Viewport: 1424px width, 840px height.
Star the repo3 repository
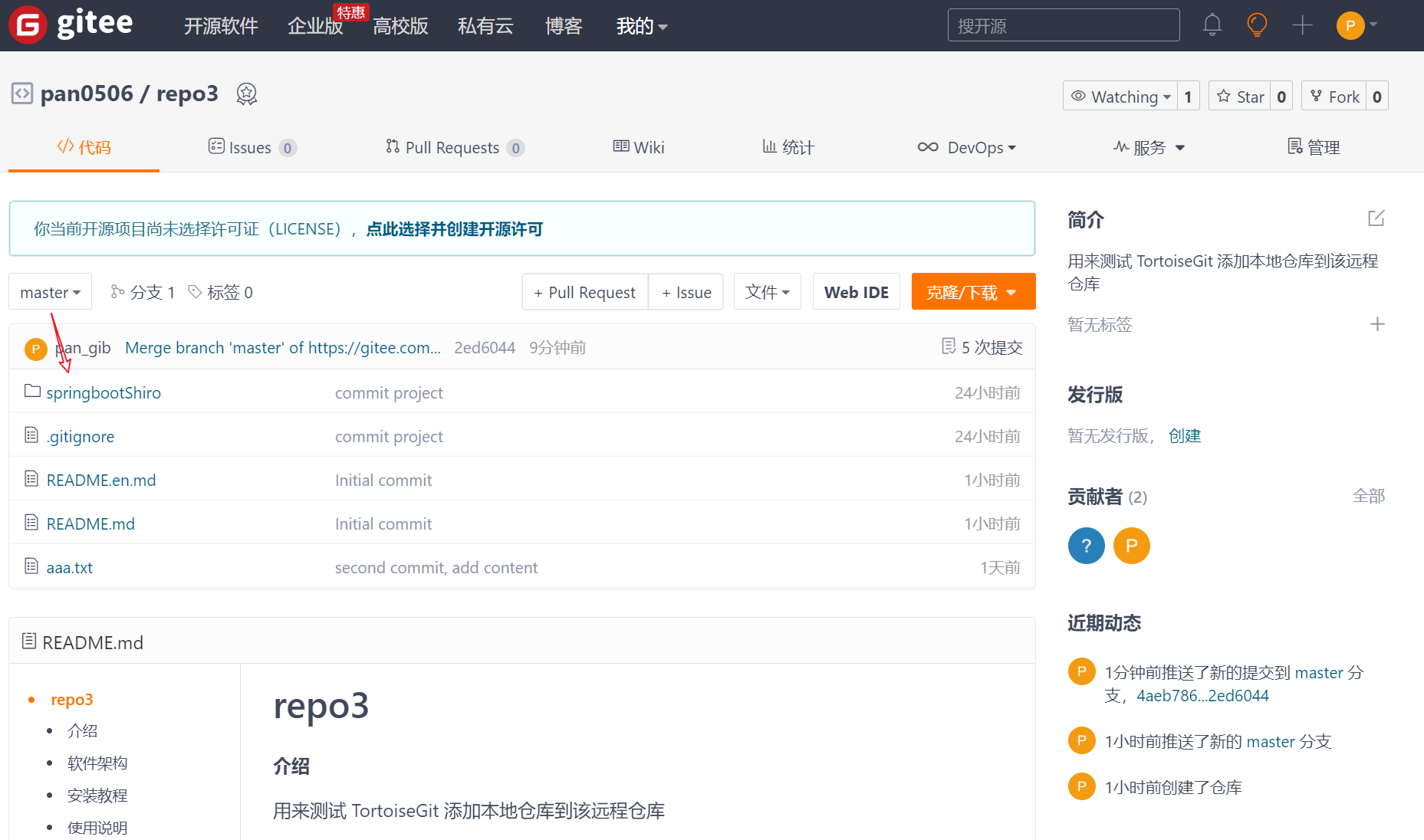tap(1241, 97)
